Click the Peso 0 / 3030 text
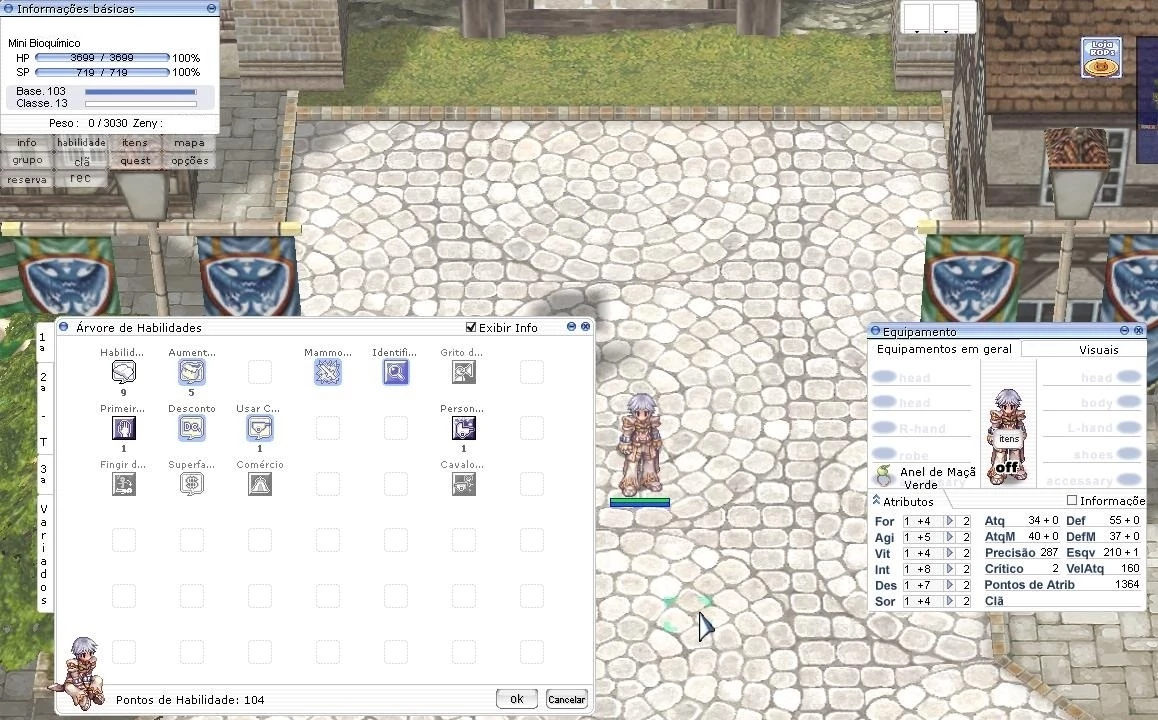This screenshot has width=1158, height=720. click(x=89, y=123)
